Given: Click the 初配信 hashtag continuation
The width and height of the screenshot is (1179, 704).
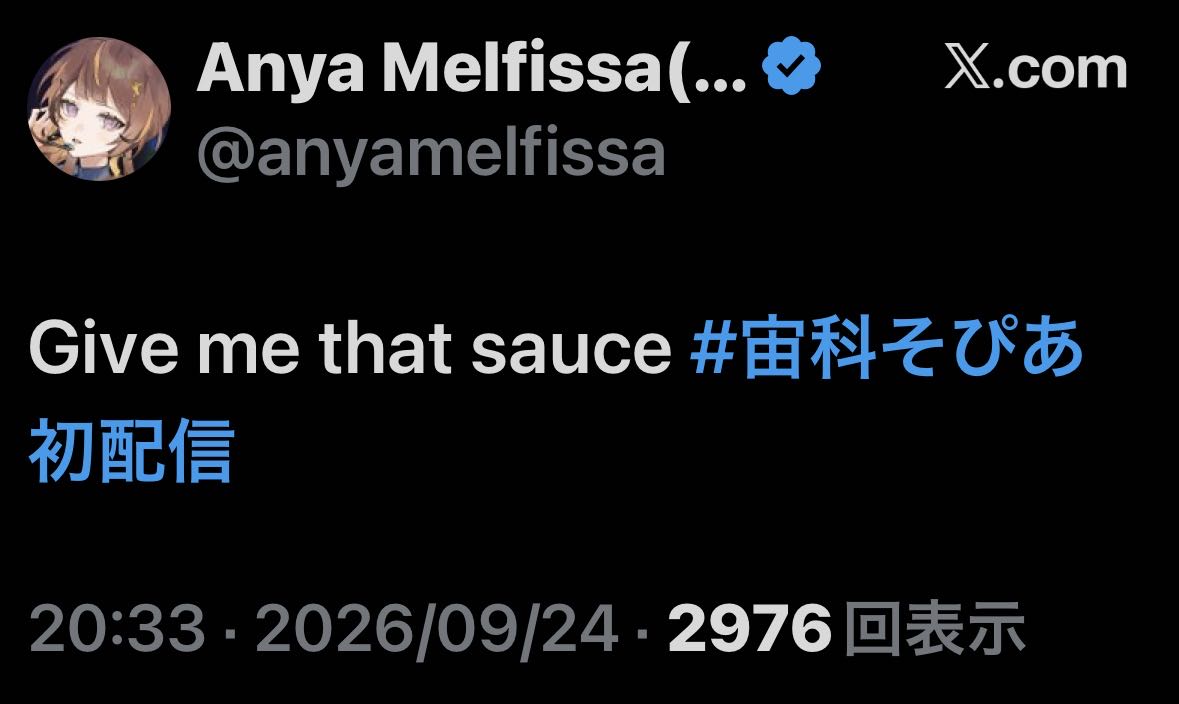Looking at the screenshot, I should tap(132, 451).
